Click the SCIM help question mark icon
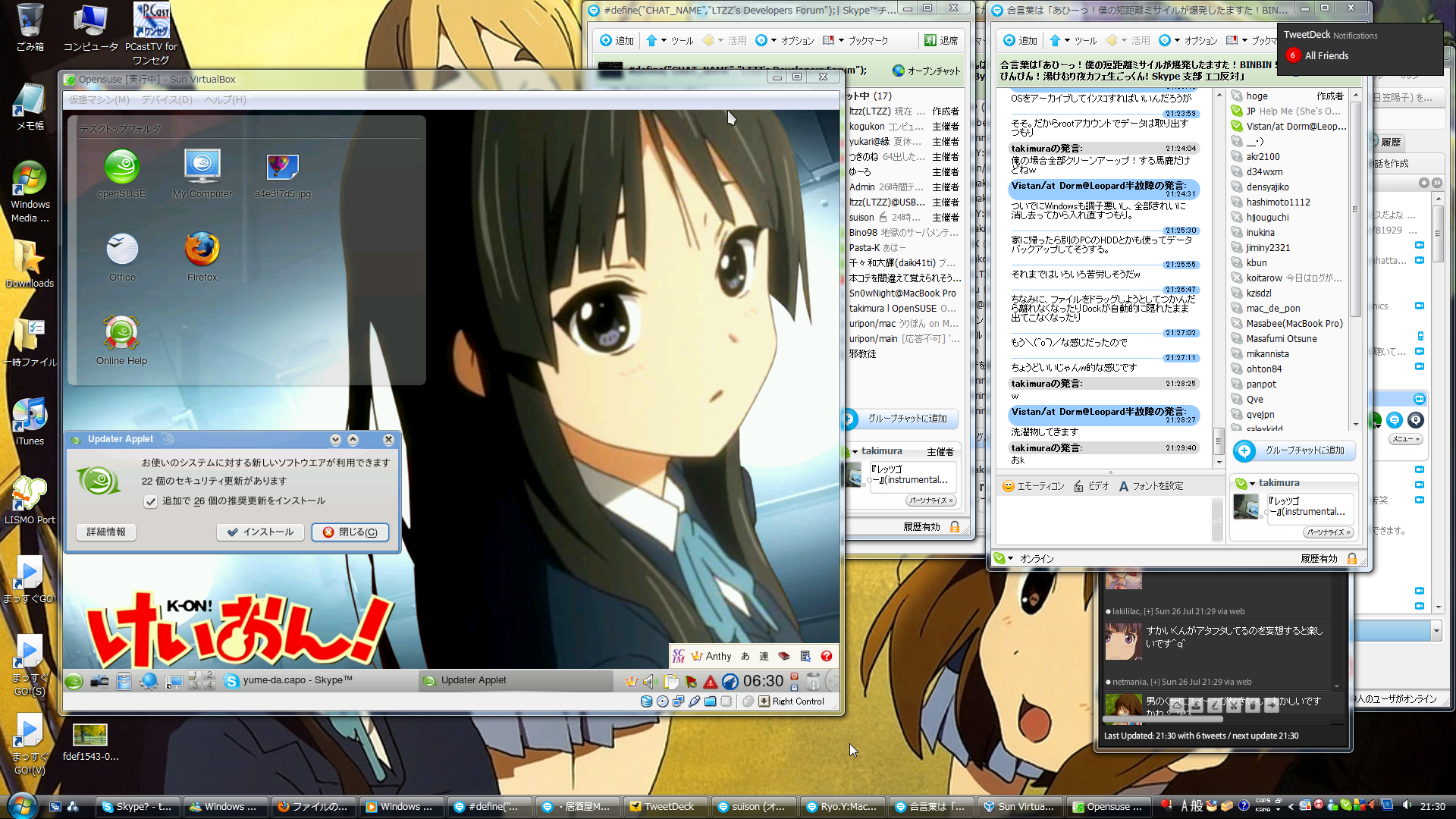The height and width of the screenshot is (819, 1456). (827, 656)
